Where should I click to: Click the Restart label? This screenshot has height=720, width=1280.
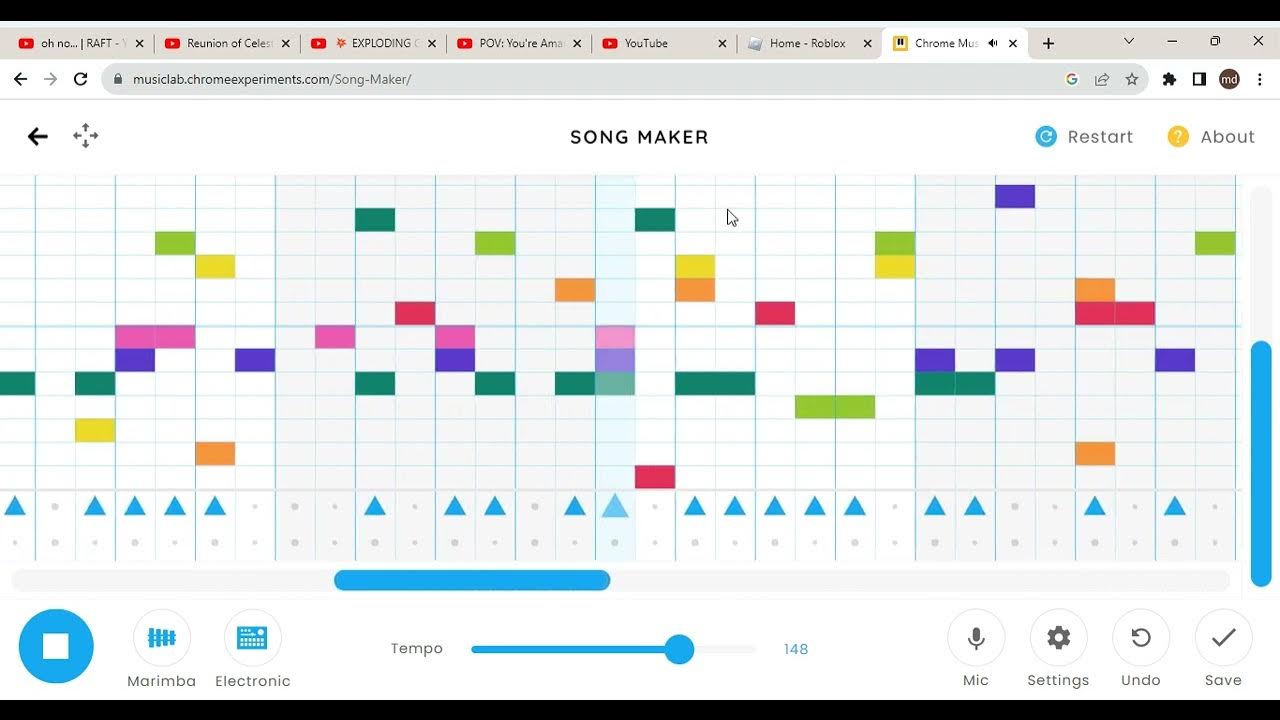[1100, 137]
